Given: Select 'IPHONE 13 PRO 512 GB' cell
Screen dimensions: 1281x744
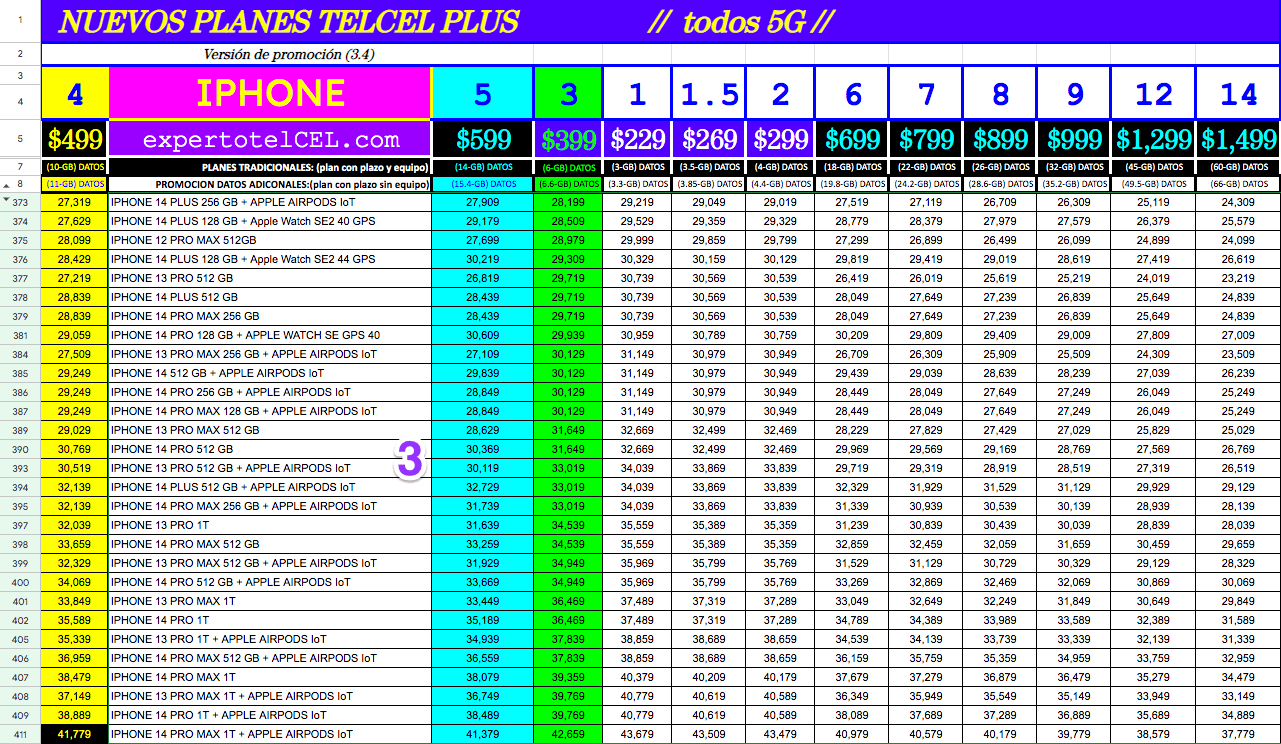Looking at the screenshot, I should [x=270, y=278].
